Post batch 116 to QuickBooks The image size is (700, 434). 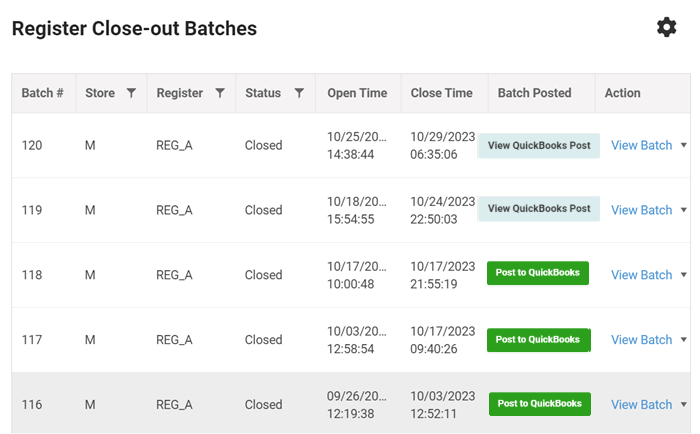coord(540,404)
